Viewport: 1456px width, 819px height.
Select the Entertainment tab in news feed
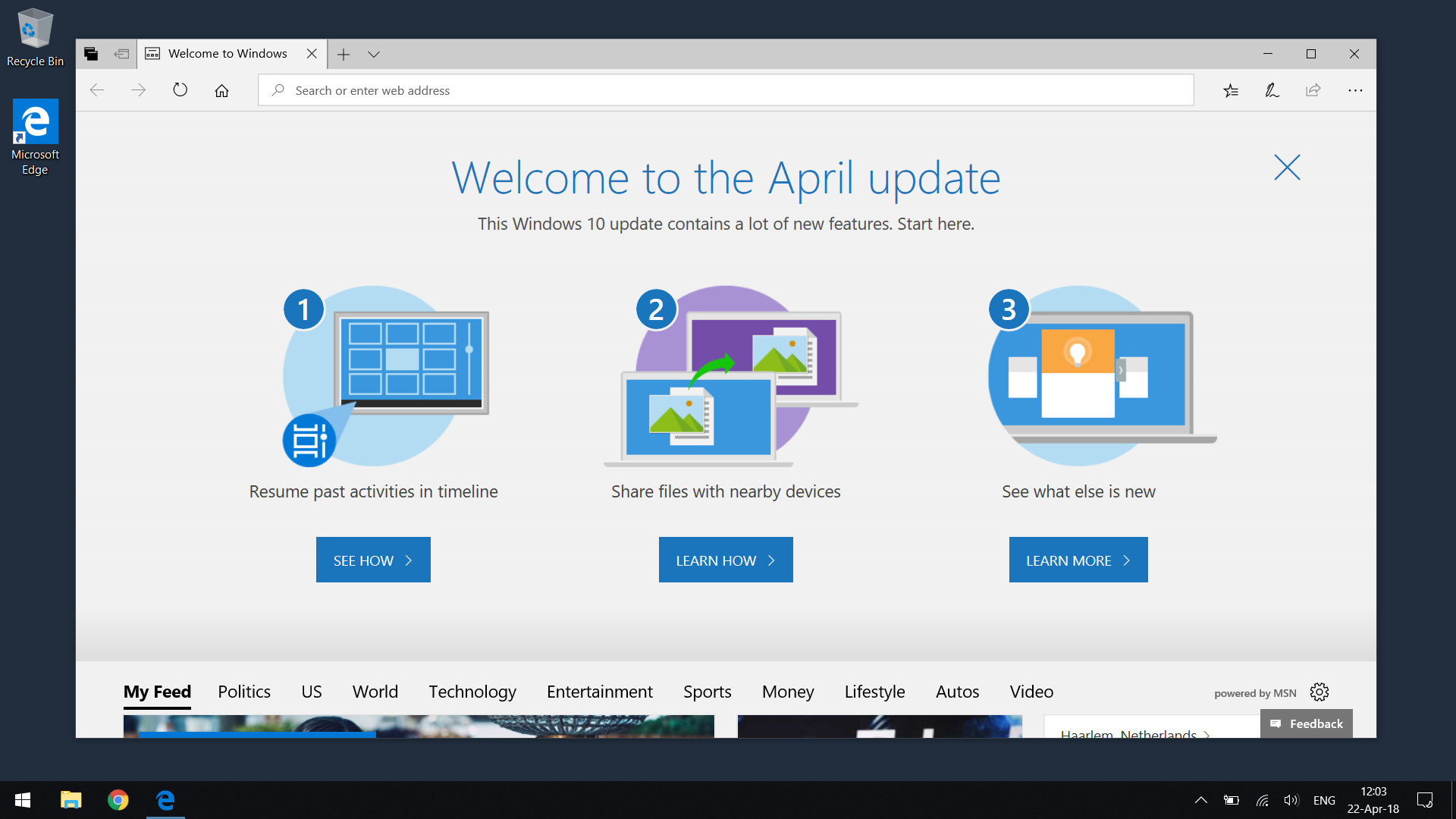[x=598, y=691]
